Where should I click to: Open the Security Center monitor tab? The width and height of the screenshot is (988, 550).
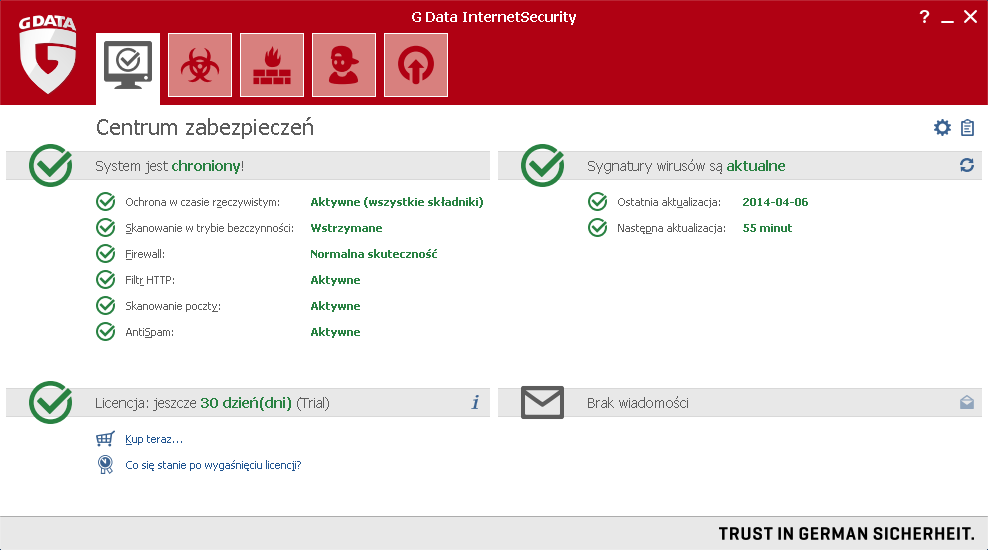coord(128,68)
